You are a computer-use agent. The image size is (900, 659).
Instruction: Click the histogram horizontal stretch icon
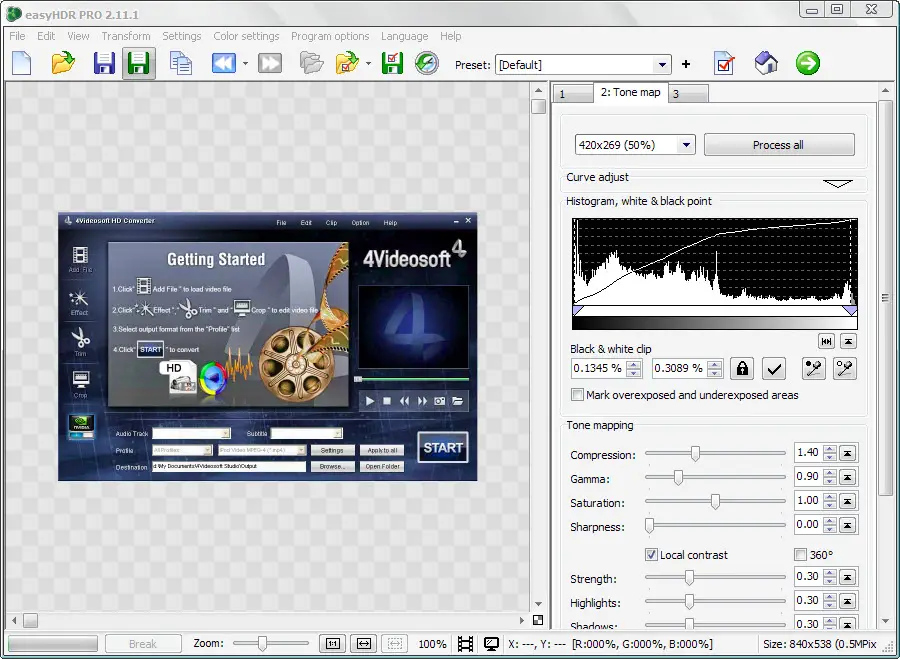[826, 341]
